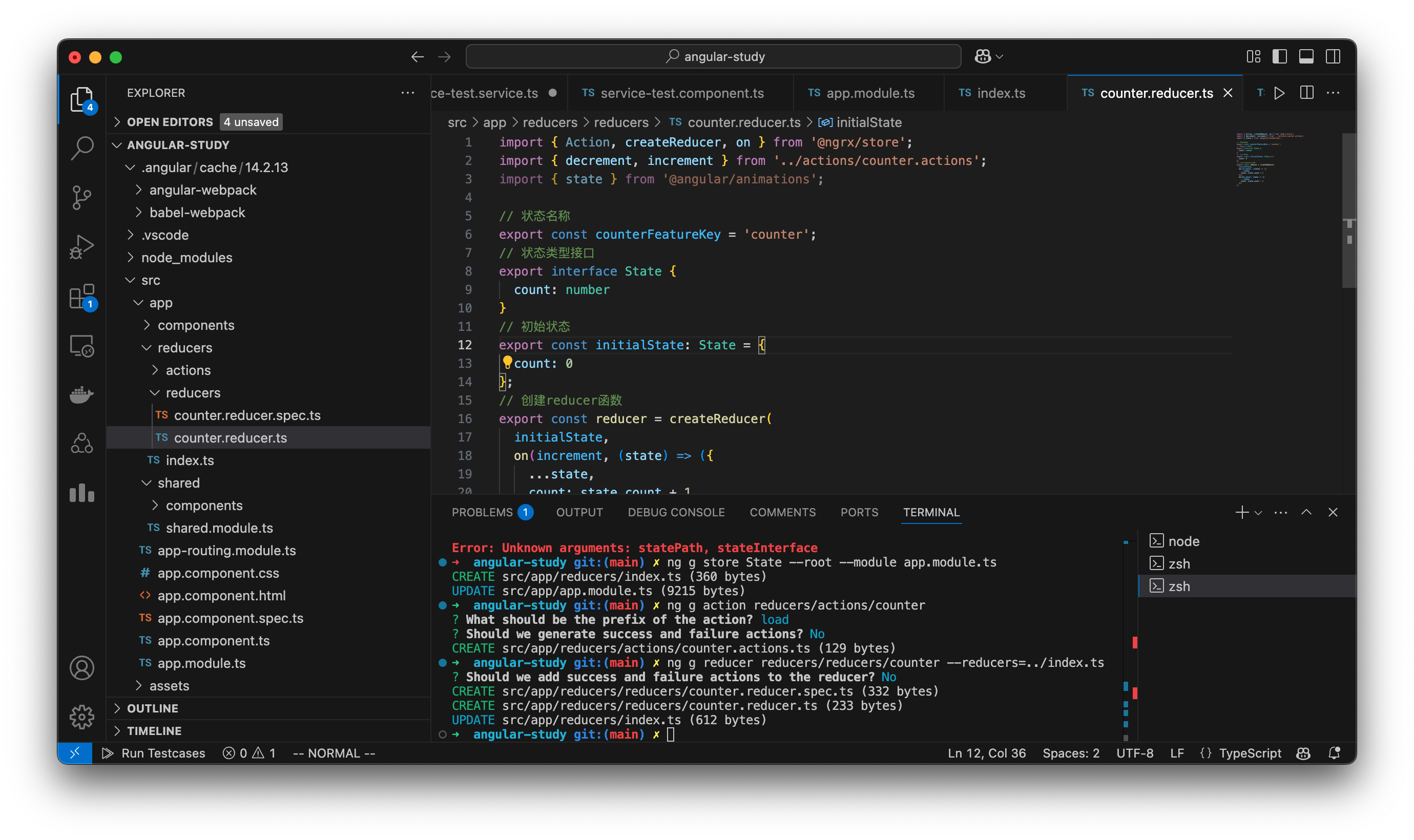This screenshot has width=1414, height=840.
Task: Click warning indicator in status bar
Action: coord(262,753)
